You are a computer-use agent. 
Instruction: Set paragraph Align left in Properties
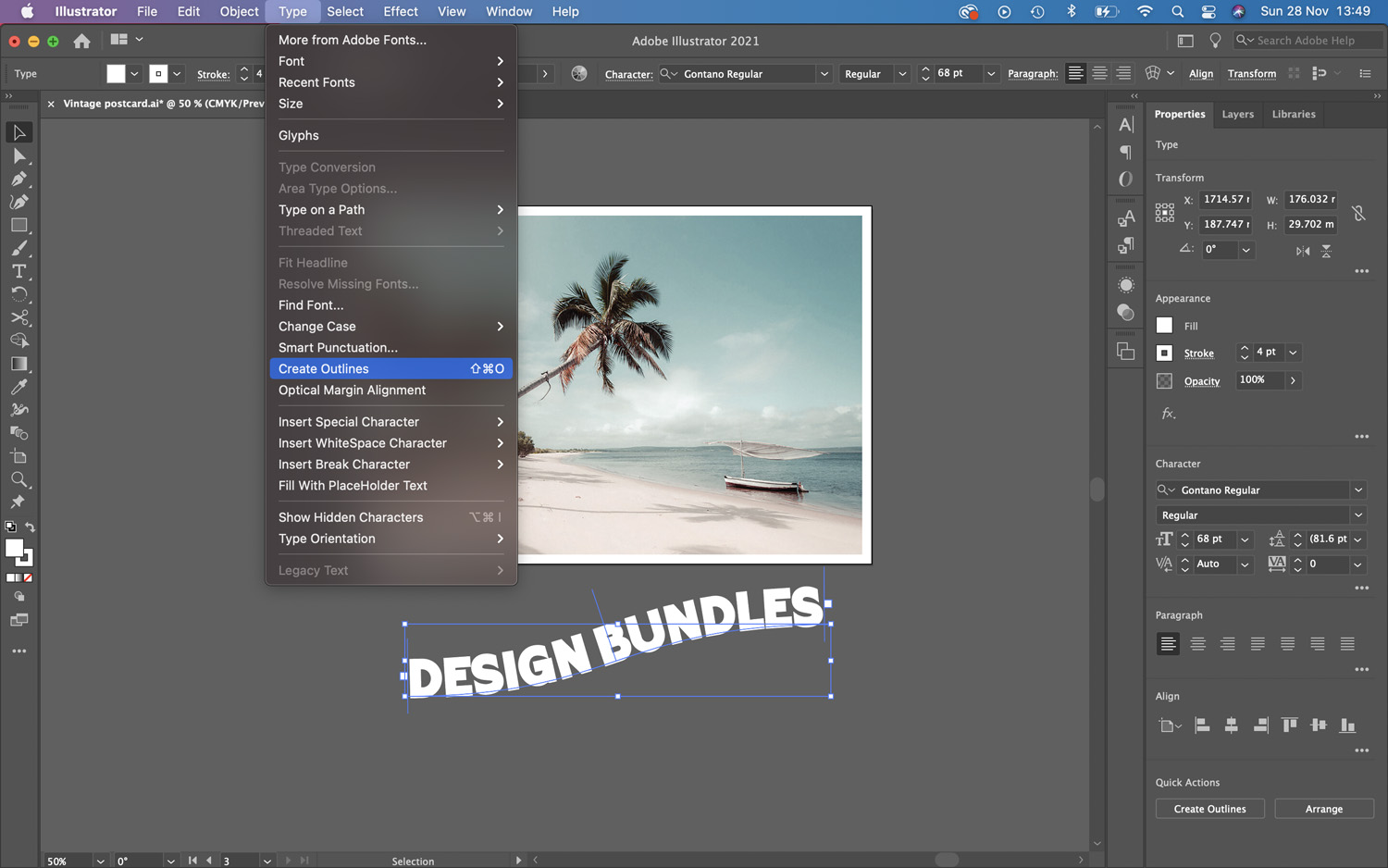1168,643
